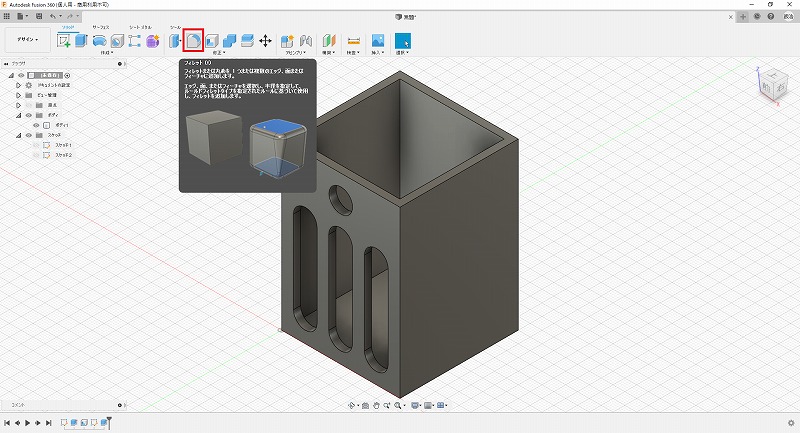800x433 pixels.
Task: Select the Fillet tool in the toolbar
Action: [x=194, y=41]
